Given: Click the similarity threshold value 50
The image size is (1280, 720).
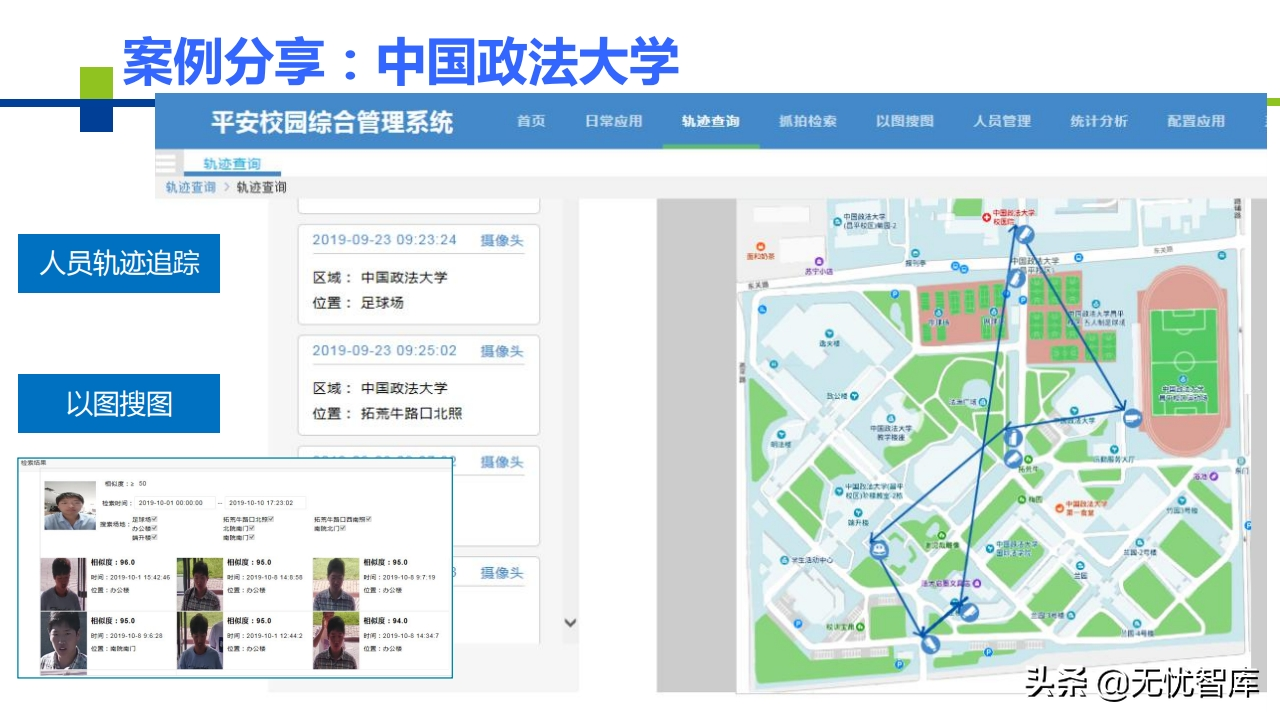Looking at the screenshot, I should pos(142,484).
